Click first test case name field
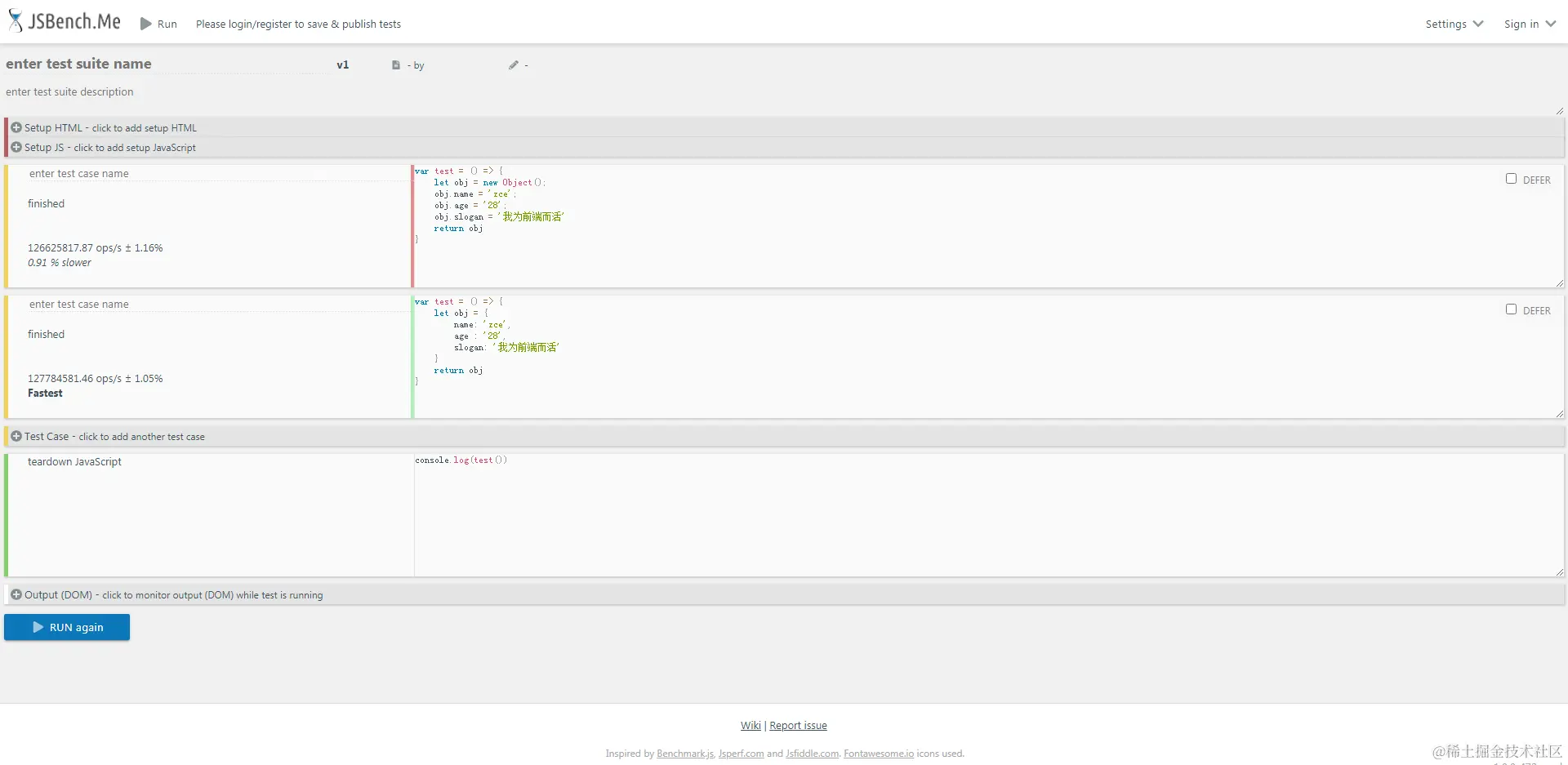 point(219,174)
